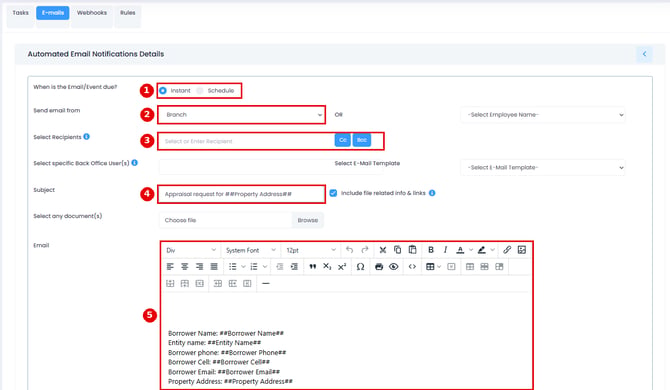Image resolution: width=670 pixels, height=390 pixels.
Task: Show info tooltip for Back Office User(s)
Action: click(135, 163)
